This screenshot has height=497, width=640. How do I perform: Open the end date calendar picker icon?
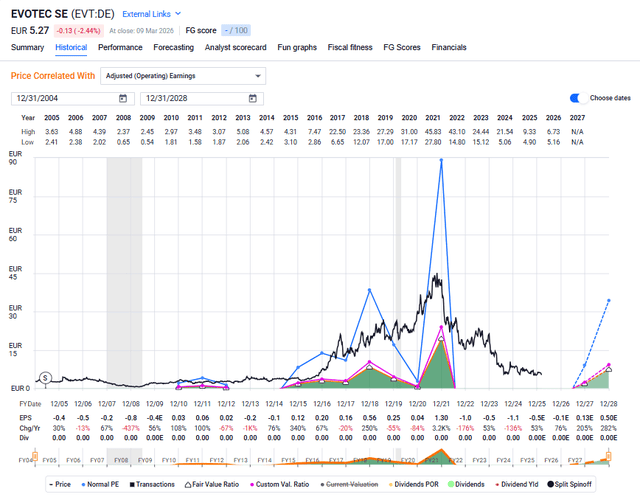pyautogui.click(x=253, y=98)
